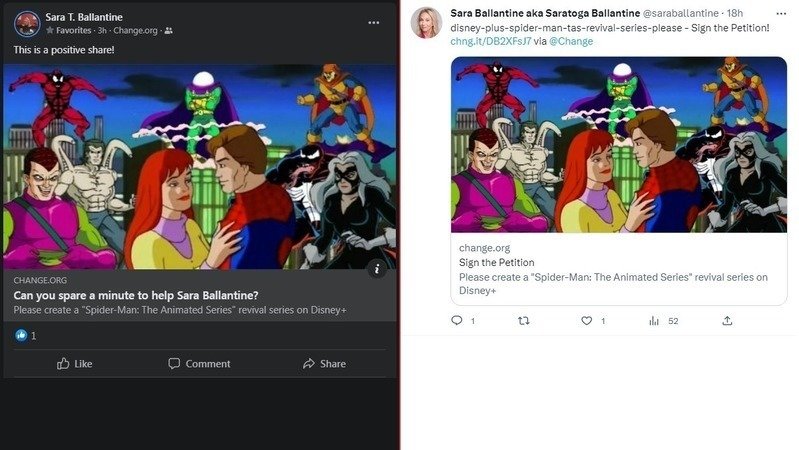Image resolution: width=799 pixels, height=450 pixels.
Task: Click the tweet share upload icon
Action: tap(727, 321)
